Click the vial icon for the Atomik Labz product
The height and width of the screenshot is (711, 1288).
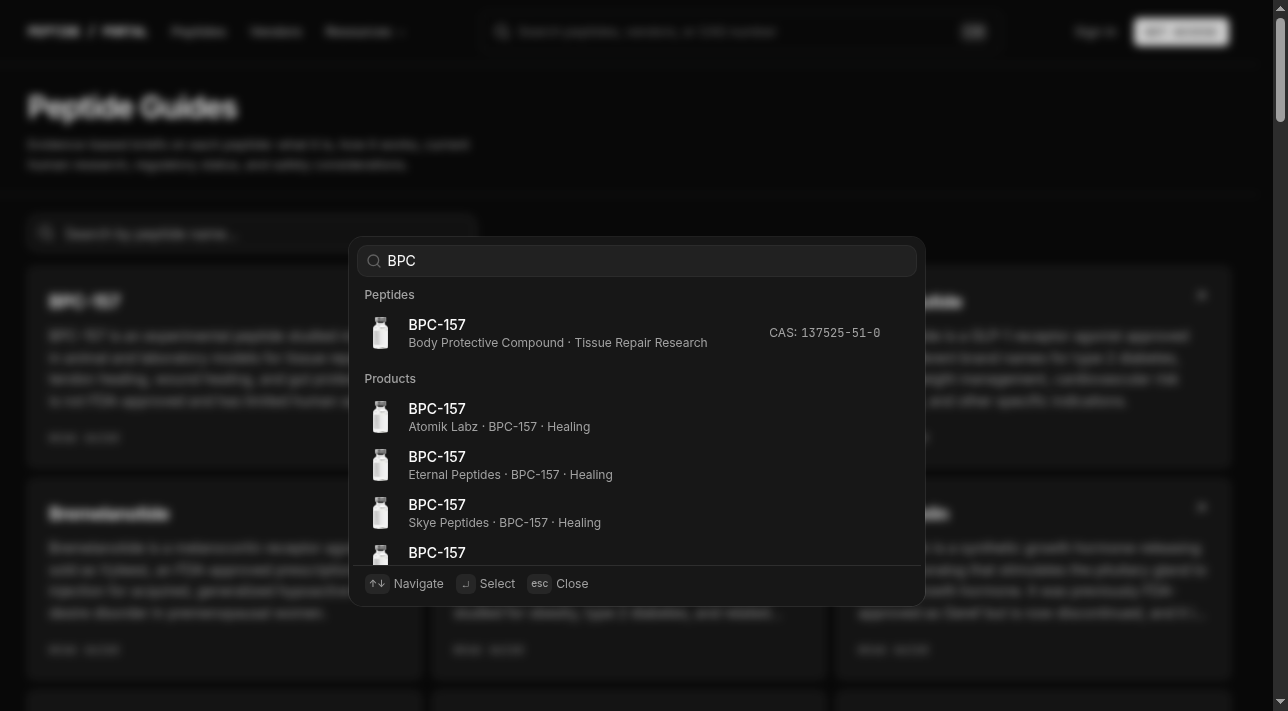(x=380, y=417)
